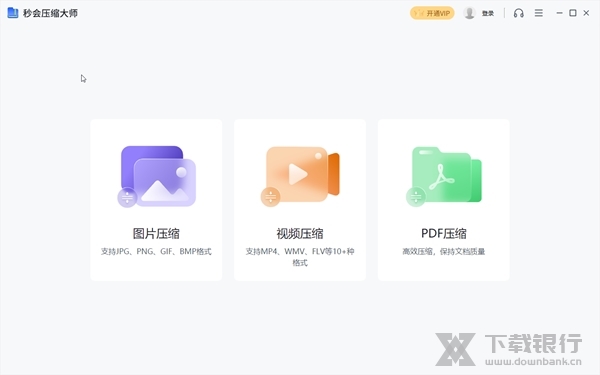The image size is (600, 375).
Task: Click text 高效压缩，保持文档质量
Action: [444, 251]
